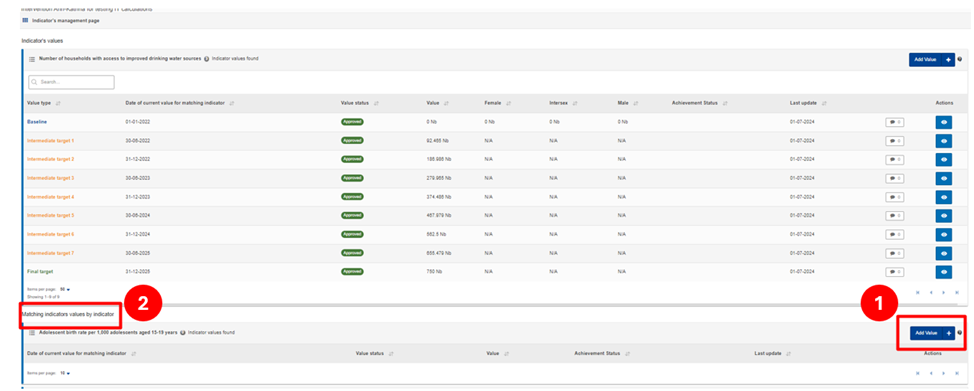Screen dimensions: 974x391
Task: Sort households table by Date of current value
Action: pyautogui.click(x=232, y=103)
